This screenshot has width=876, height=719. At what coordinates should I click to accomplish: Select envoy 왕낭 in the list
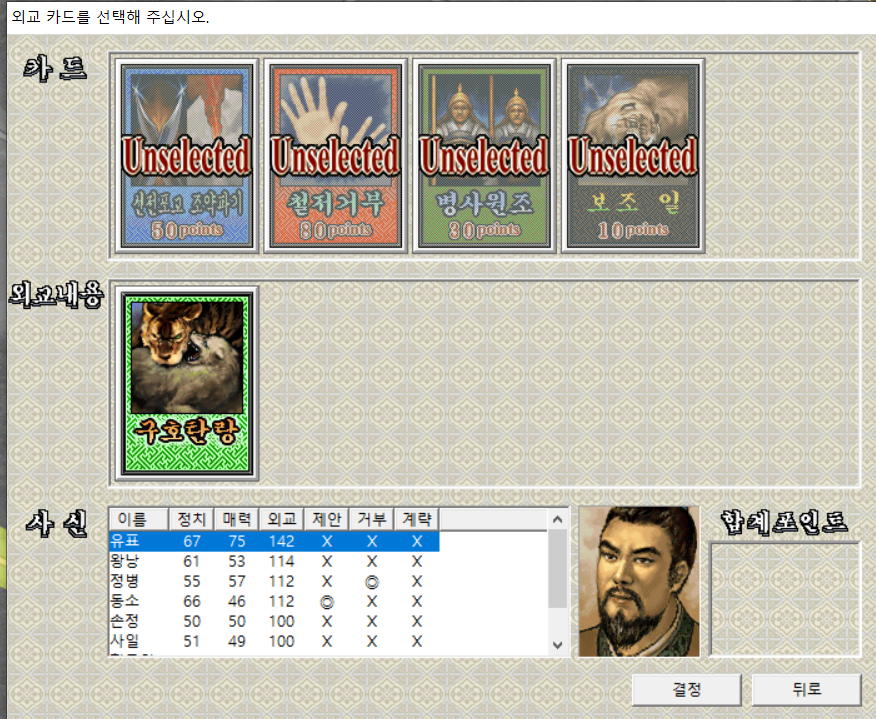pos(274,561)
